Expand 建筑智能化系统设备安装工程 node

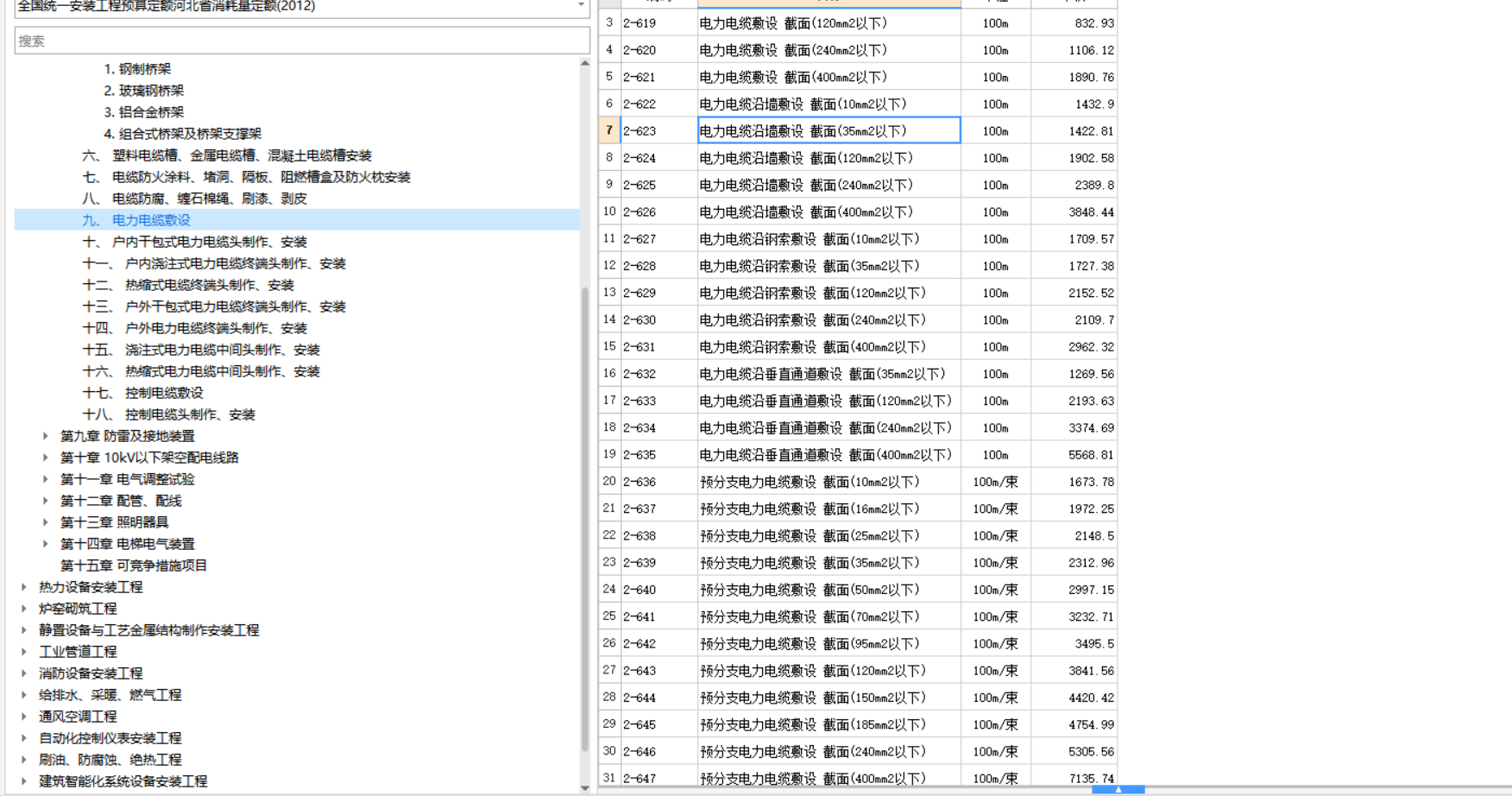coord(24,781)
